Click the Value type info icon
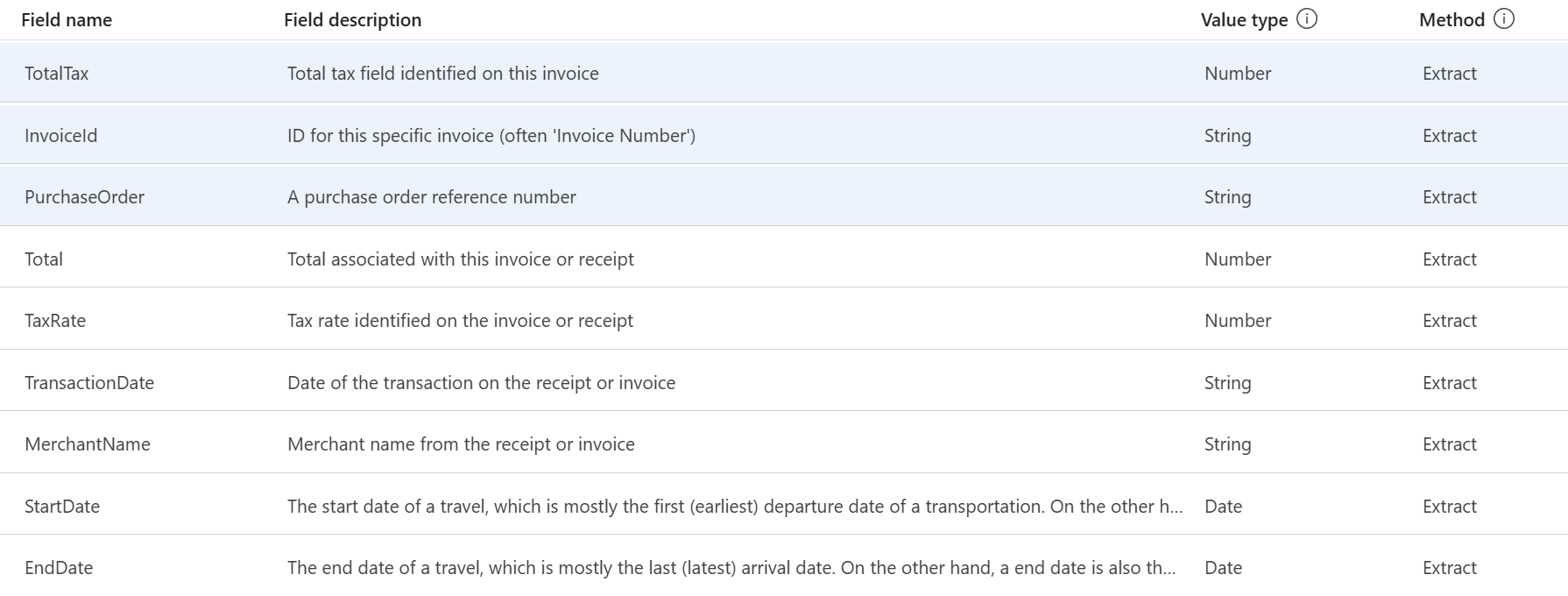The image size is (1568, 596). tap(1306, 19)
